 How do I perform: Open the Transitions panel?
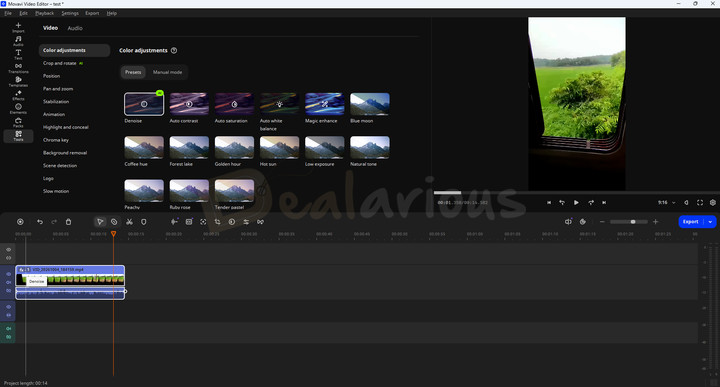pyautogui.click(x=18, y=68)
